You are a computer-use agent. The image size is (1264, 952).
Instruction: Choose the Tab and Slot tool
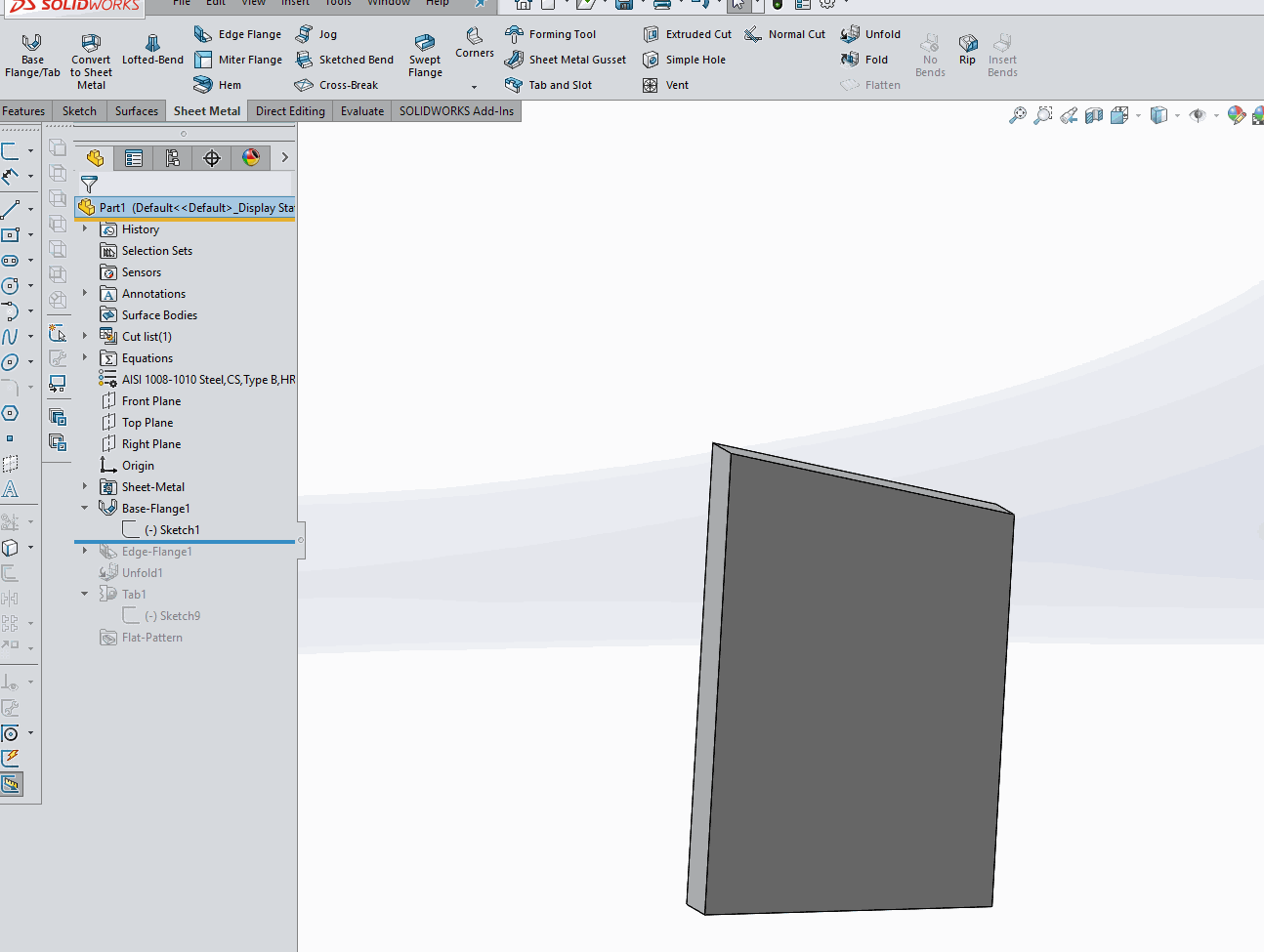[548, 85]
